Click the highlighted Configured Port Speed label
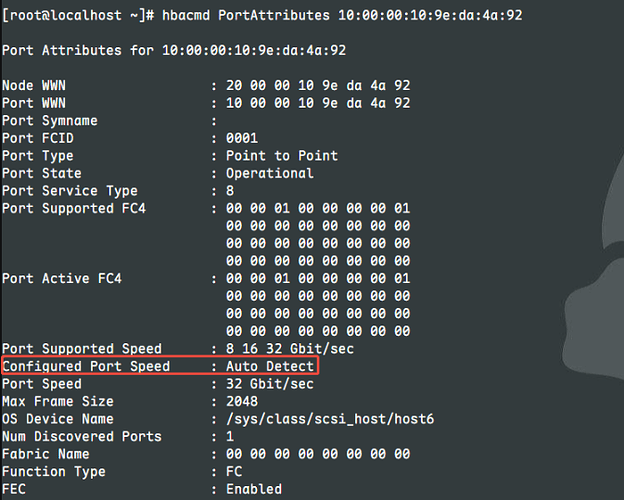The image size is (624, 500). pyautogui.click(x=86, y=366)
